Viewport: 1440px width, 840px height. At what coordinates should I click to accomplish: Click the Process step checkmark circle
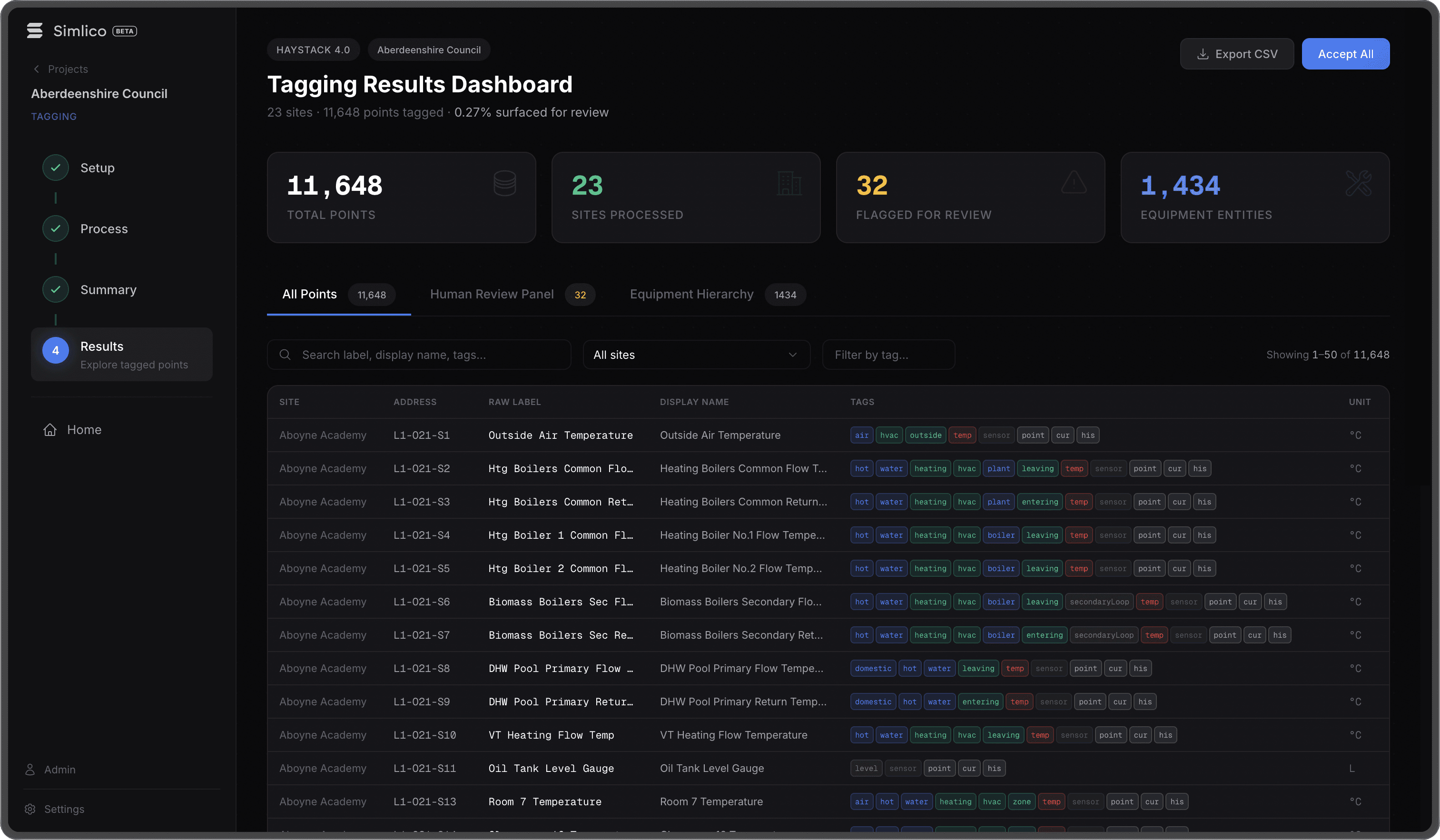click(x=55, y=228)
